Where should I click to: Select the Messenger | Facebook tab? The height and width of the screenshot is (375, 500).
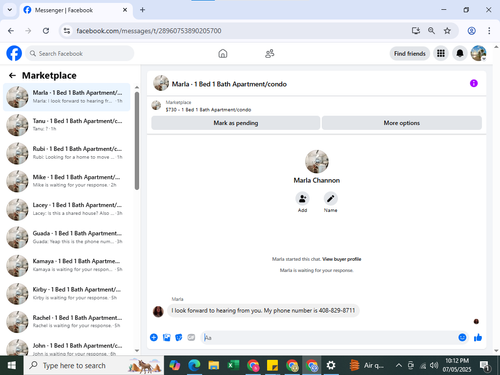76,10
